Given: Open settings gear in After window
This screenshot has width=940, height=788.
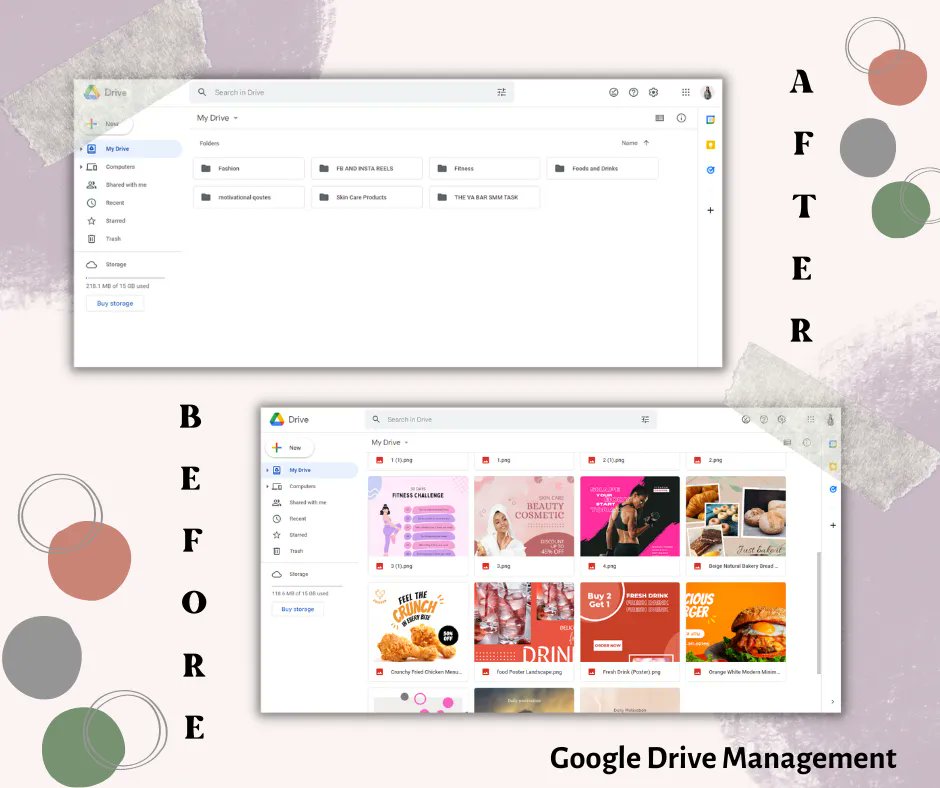Looking at the screenshot, I should 653,92.
